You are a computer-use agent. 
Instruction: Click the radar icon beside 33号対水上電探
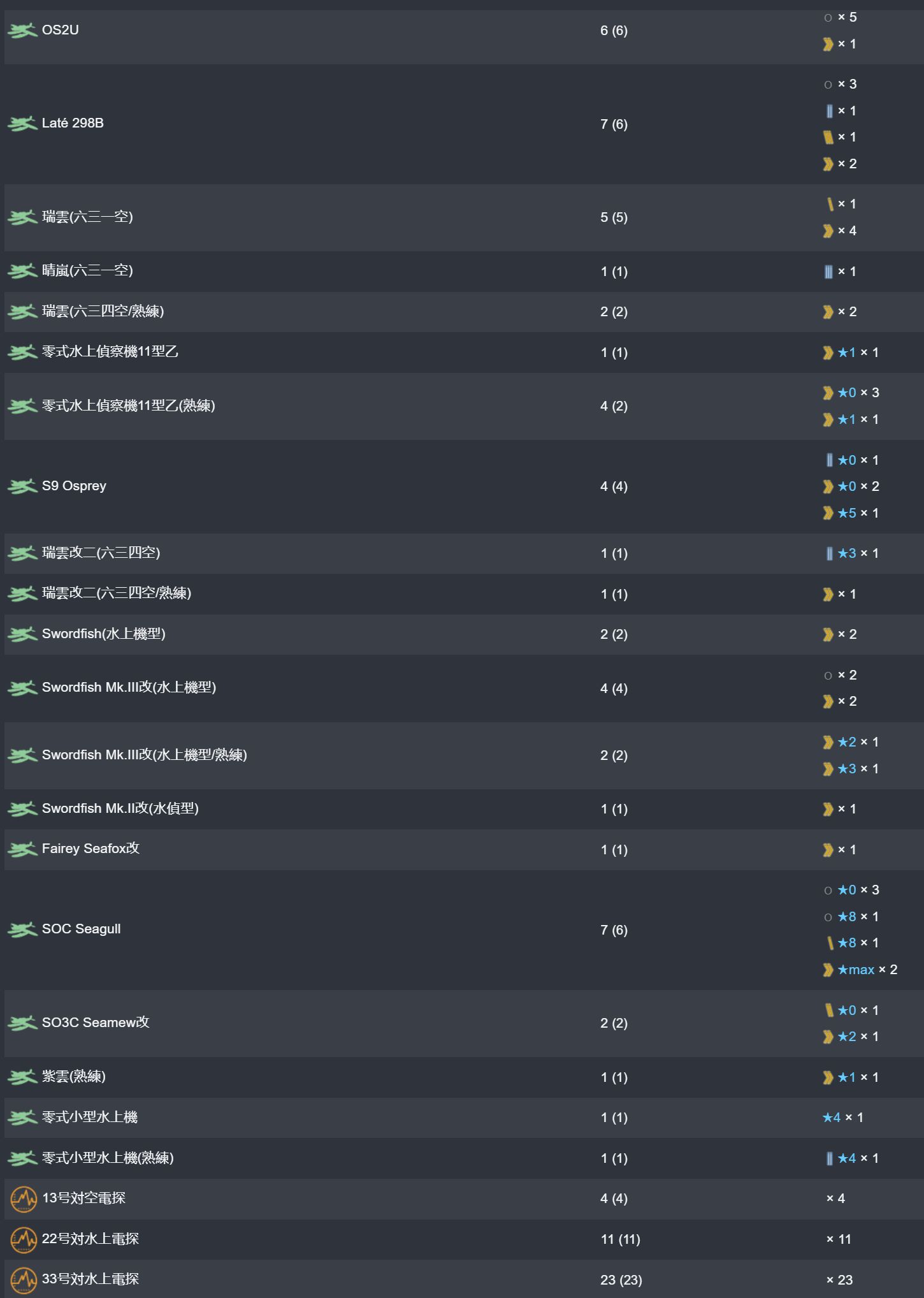[x=24, y=1280]
